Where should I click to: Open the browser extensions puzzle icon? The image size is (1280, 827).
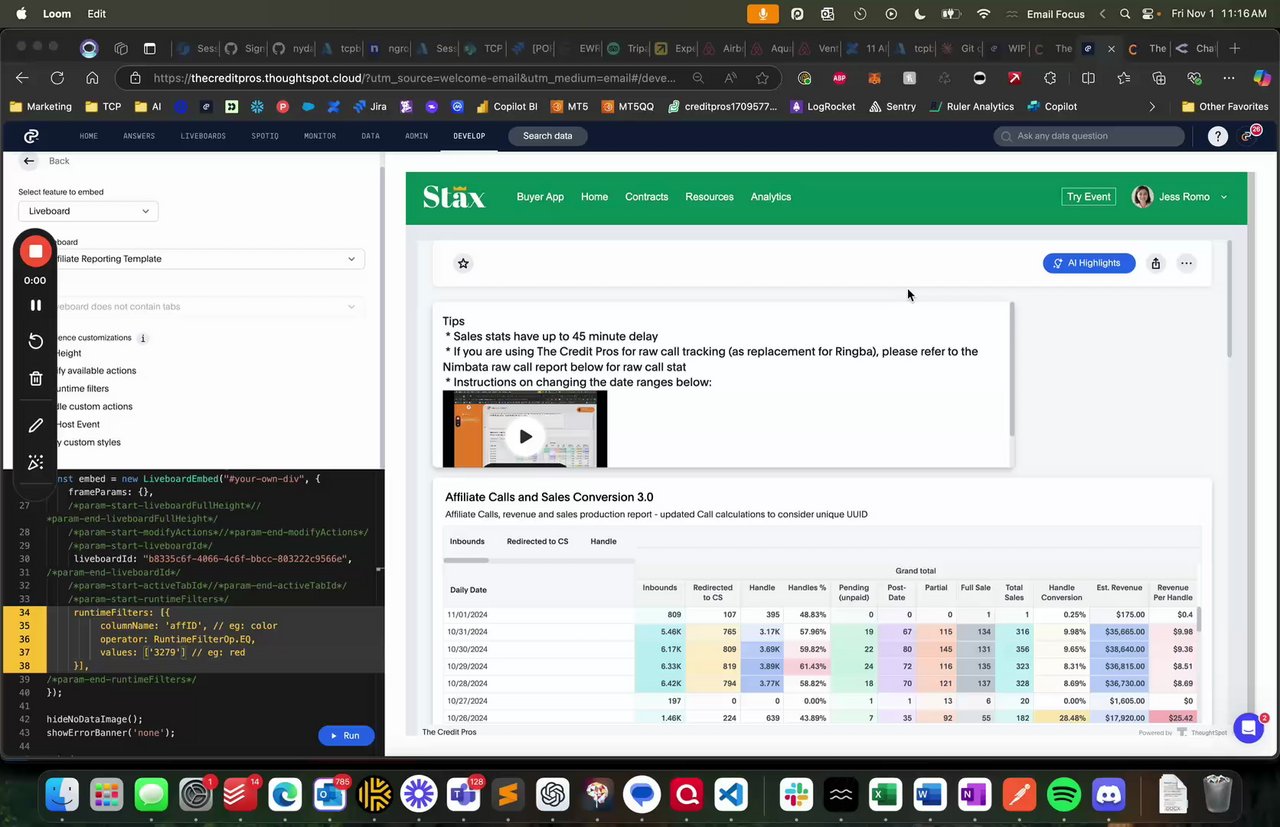(1050, 78)
